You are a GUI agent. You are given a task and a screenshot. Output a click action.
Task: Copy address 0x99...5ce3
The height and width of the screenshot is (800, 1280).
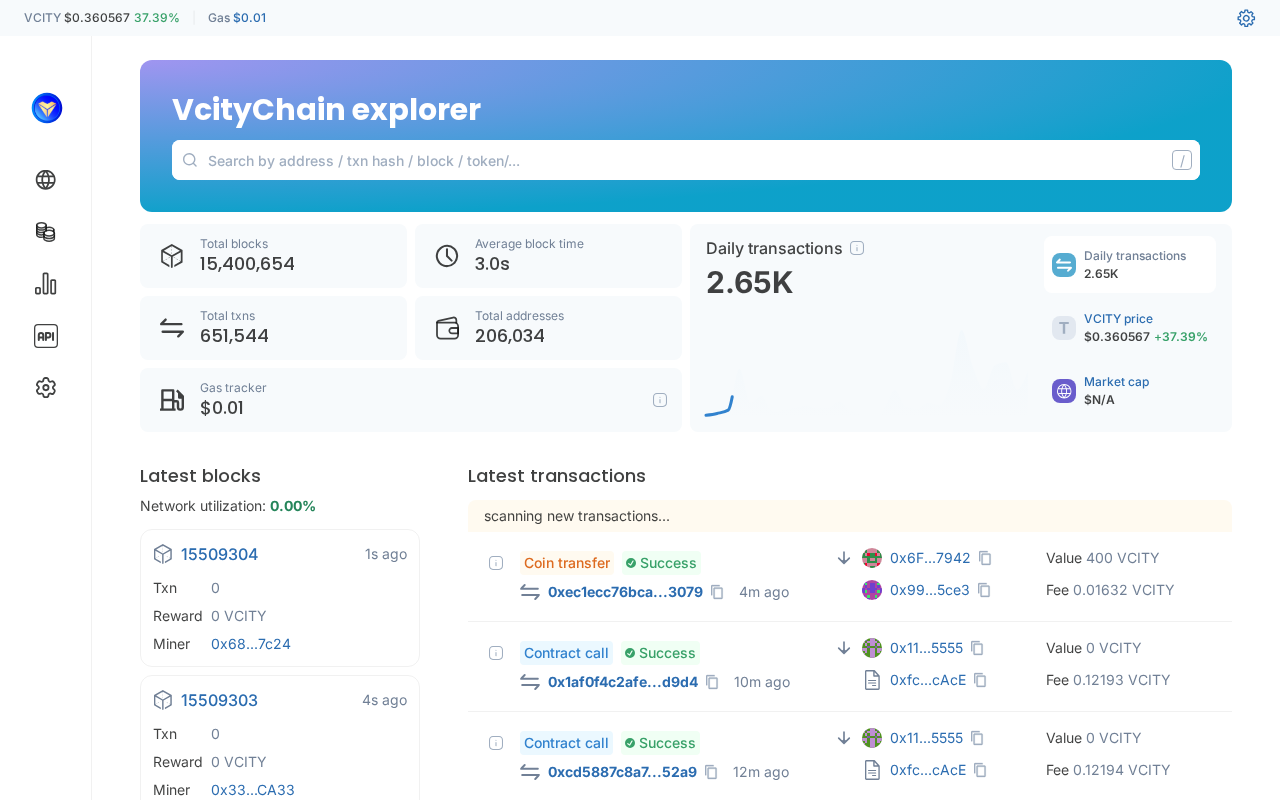984,590
